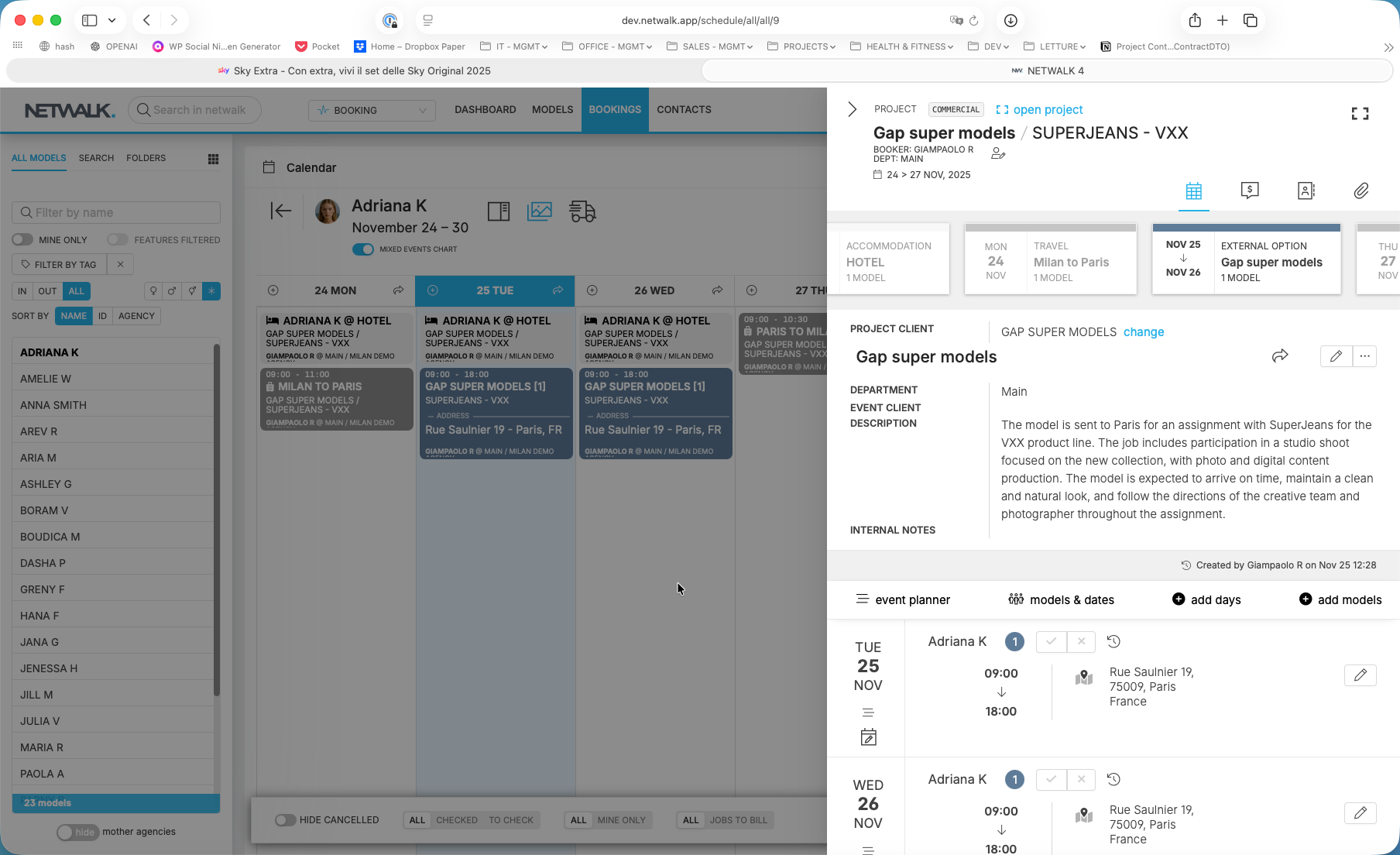Collapse the project side panel chevron
The image size is (1400, 855).
tap(852, 109)
